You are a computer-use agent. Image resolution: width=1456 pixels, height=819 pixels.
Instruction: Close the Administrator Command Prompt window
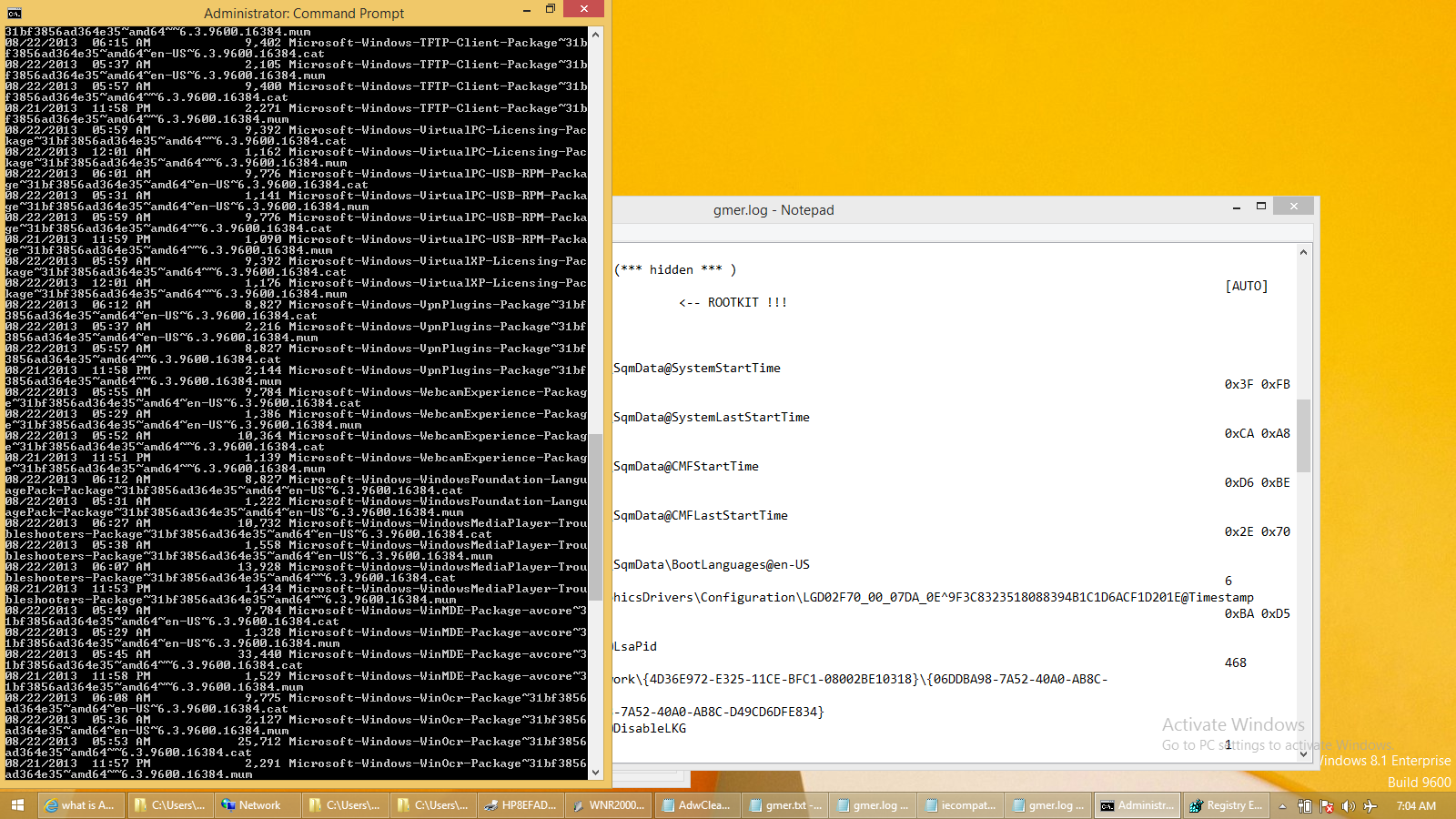[583, 9]
